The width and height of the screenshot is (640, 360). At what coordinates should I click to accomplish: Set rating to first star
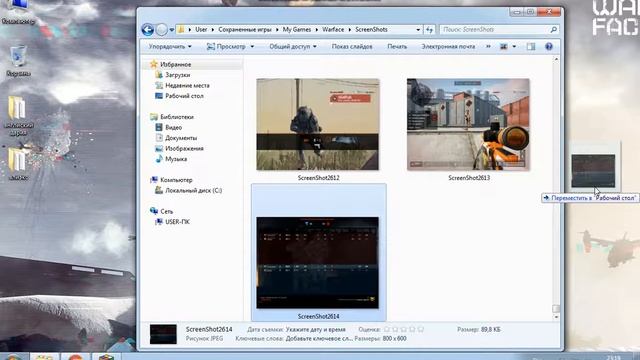point(387,329)
